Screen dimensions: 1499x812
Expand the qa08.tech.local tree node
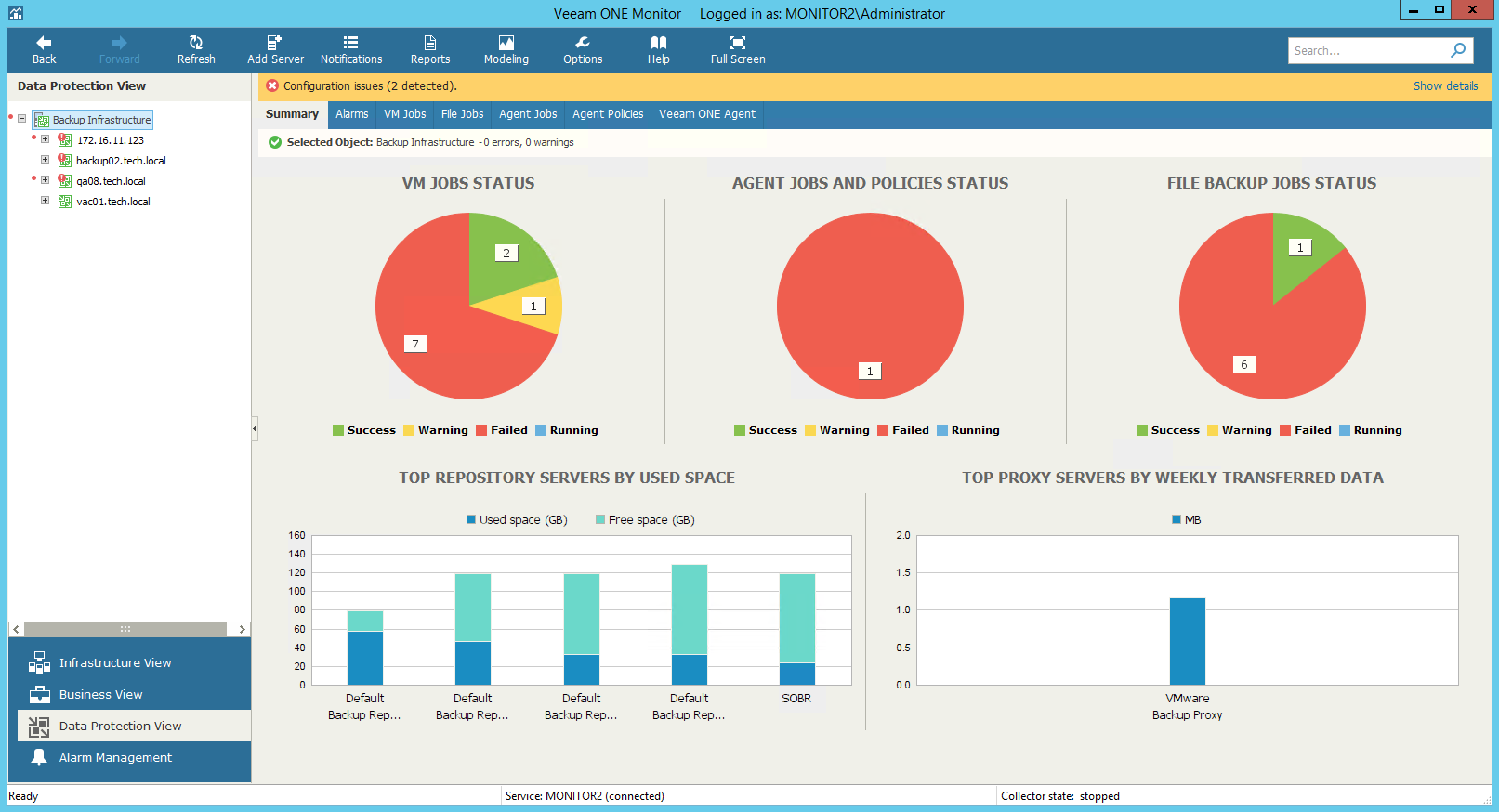pos(45,180)
